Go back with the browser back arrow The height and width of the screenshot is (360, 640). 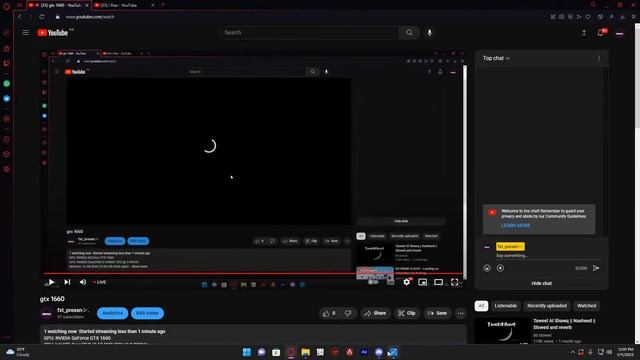point(19,17)
